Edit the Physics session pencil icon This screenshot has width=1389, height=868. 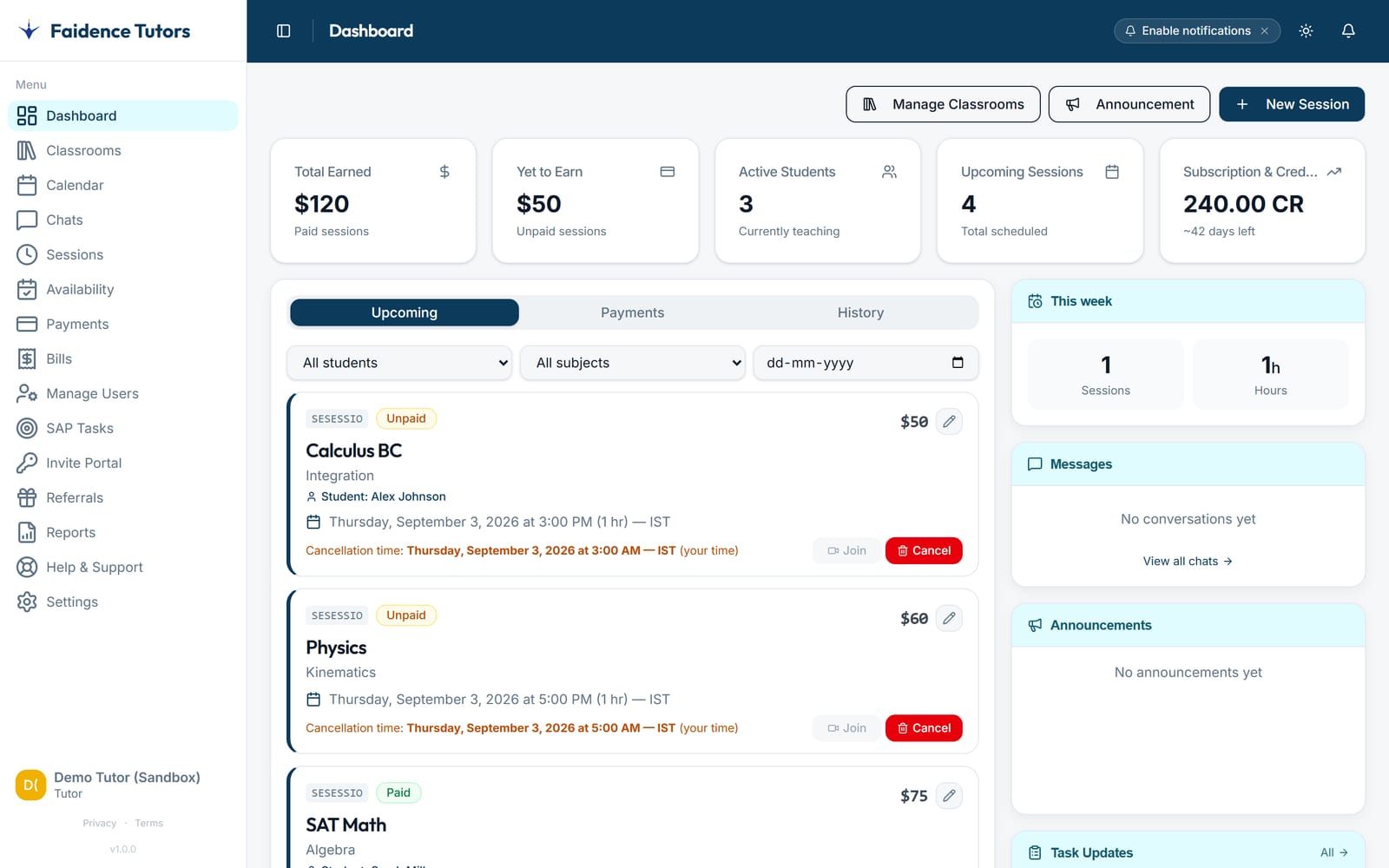[x=949, y=618]
